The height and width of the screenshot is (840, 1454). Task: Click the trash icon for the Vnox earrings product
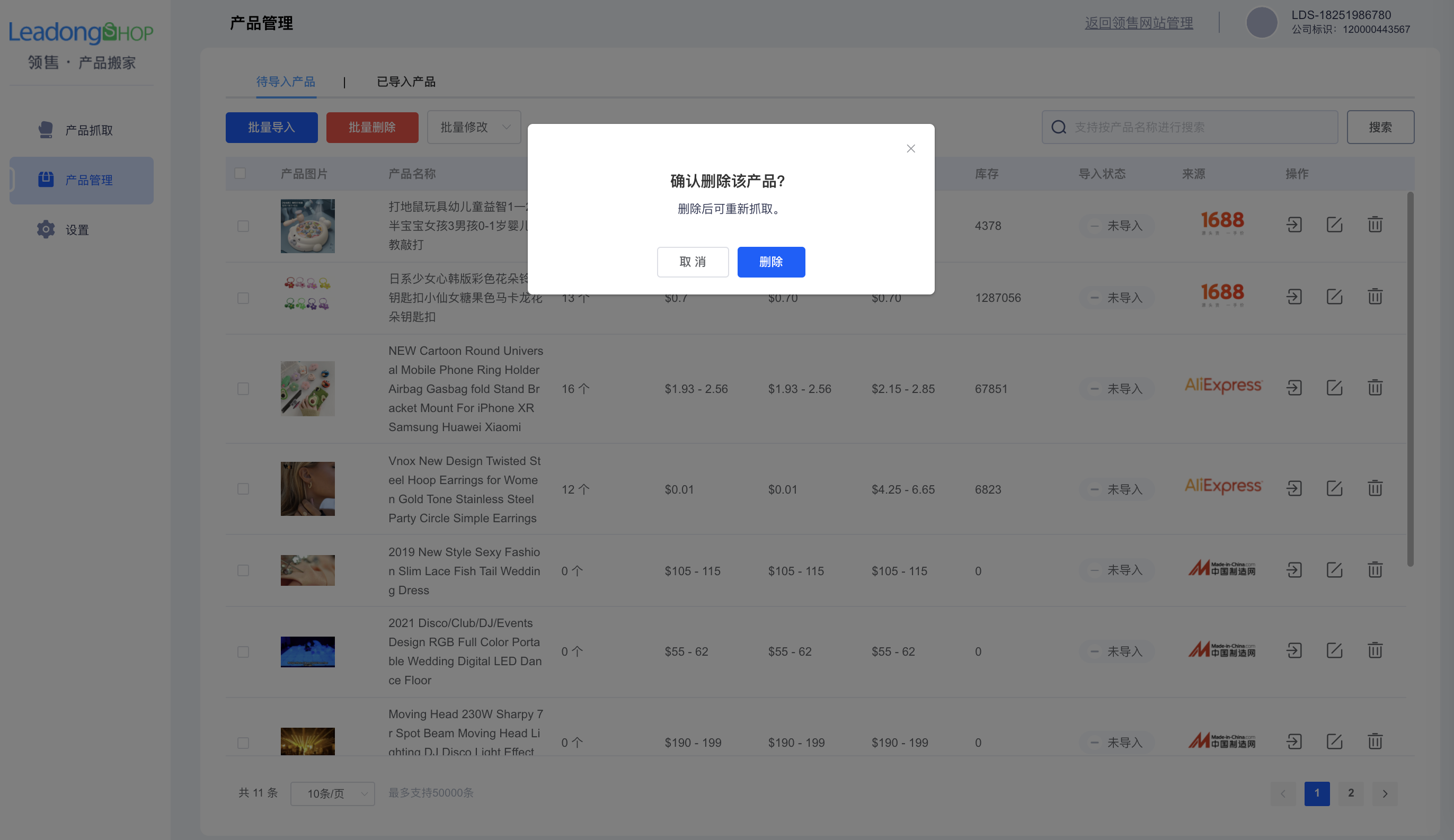(x=1375, y=488)
